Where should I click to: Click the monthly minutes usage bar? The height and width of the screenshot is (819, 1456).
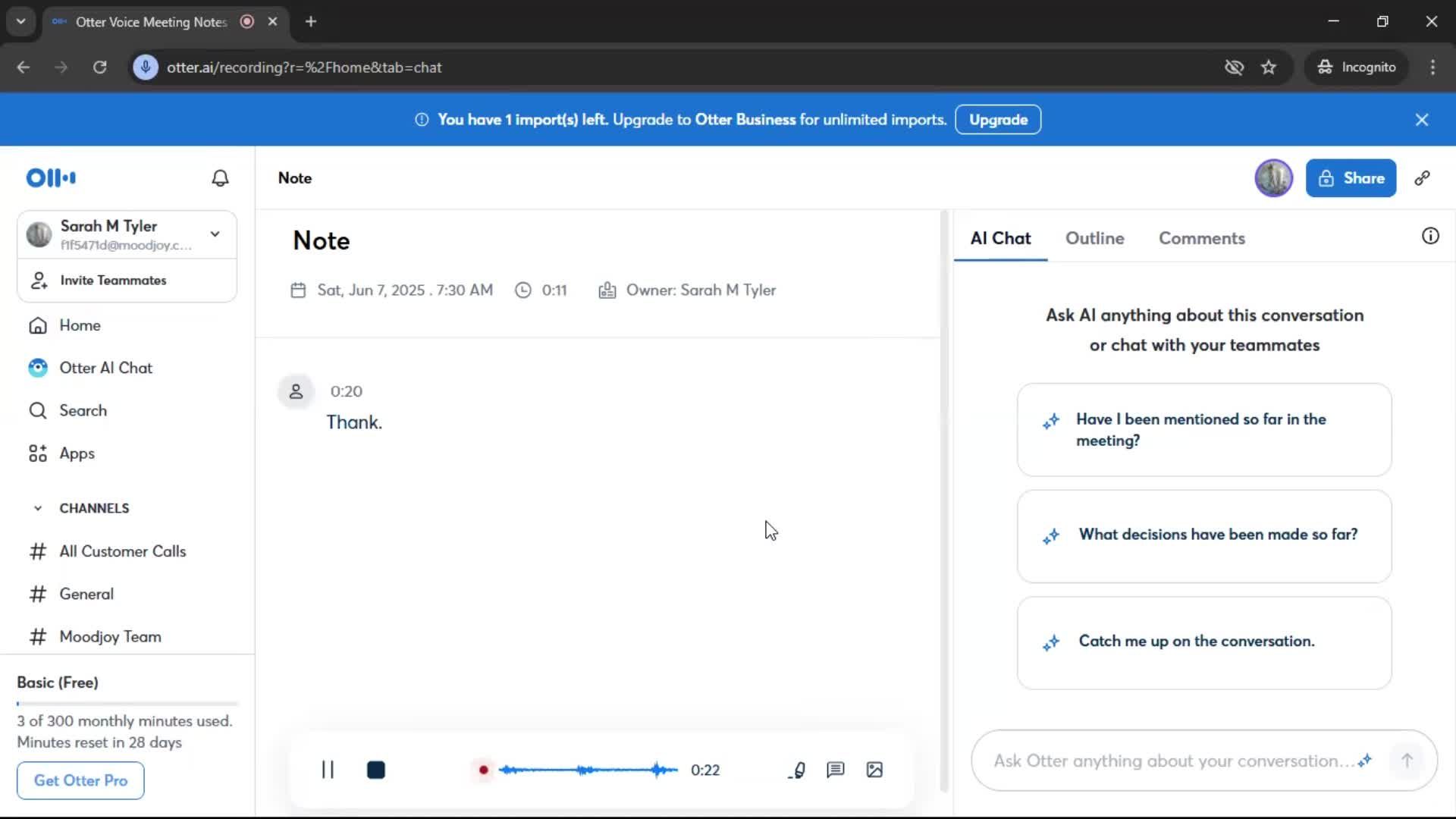click(x=127, y=704)
